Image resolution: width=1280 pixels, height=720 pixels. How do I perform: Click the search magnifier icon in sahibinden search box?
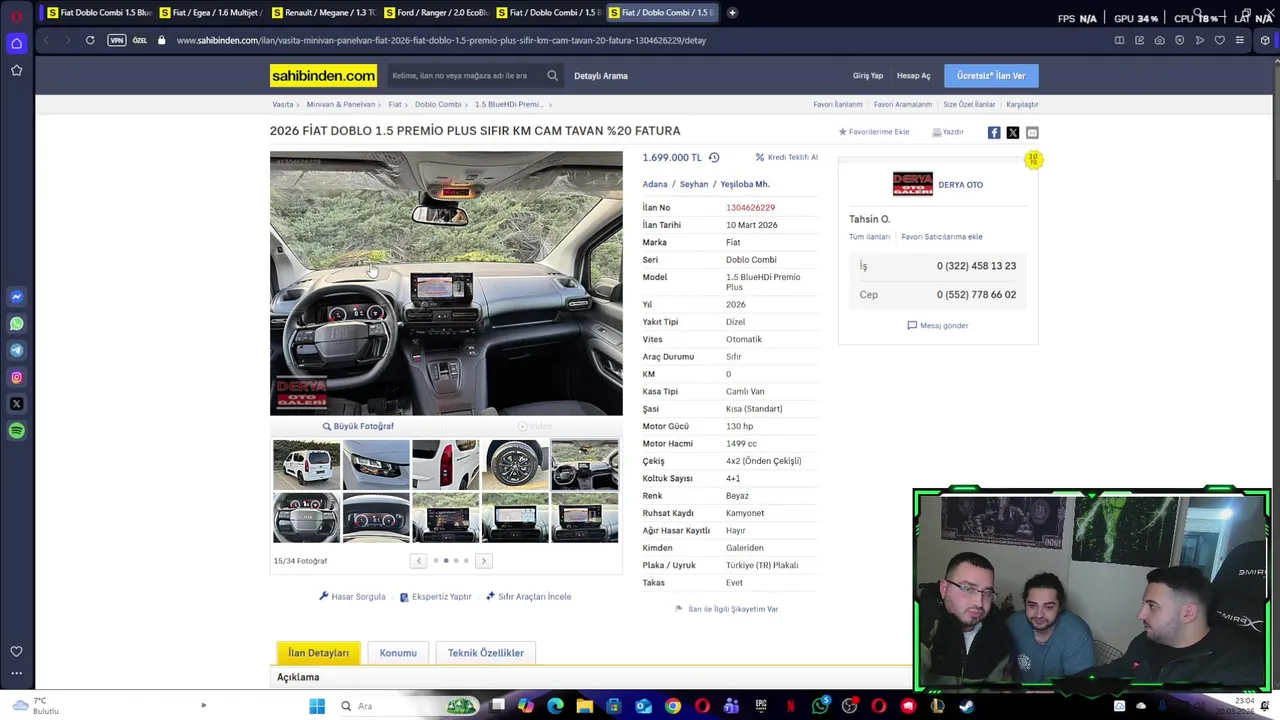click(552, 75)
